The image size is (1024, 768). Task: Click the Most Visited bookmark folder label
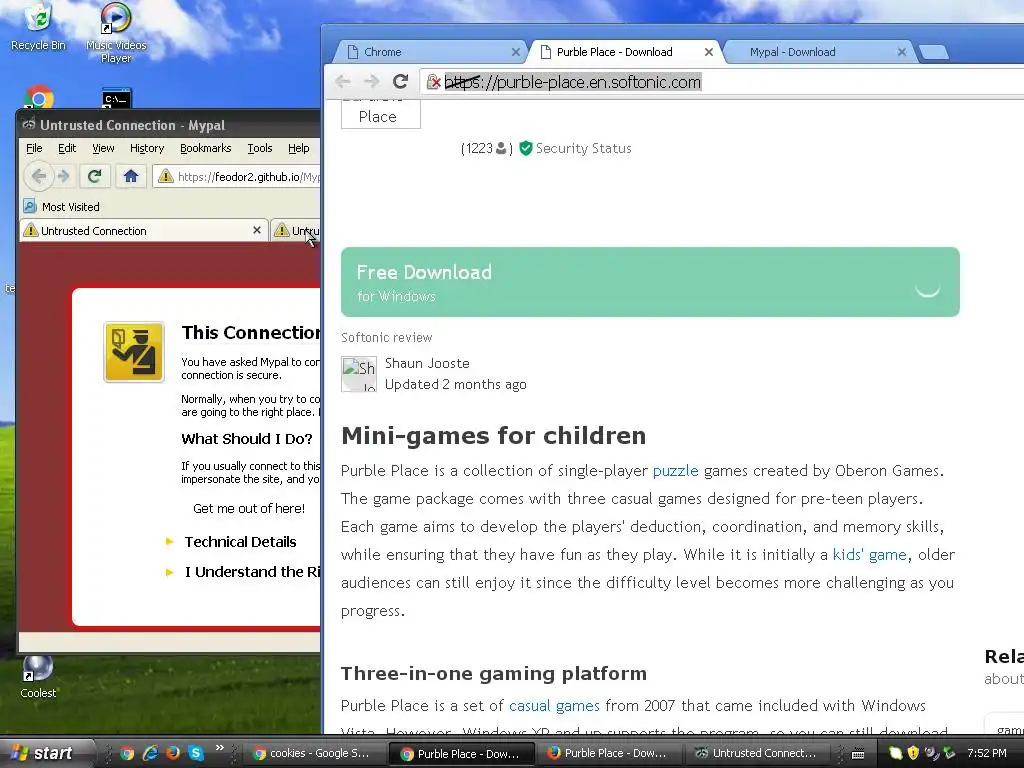coord(71,206)
